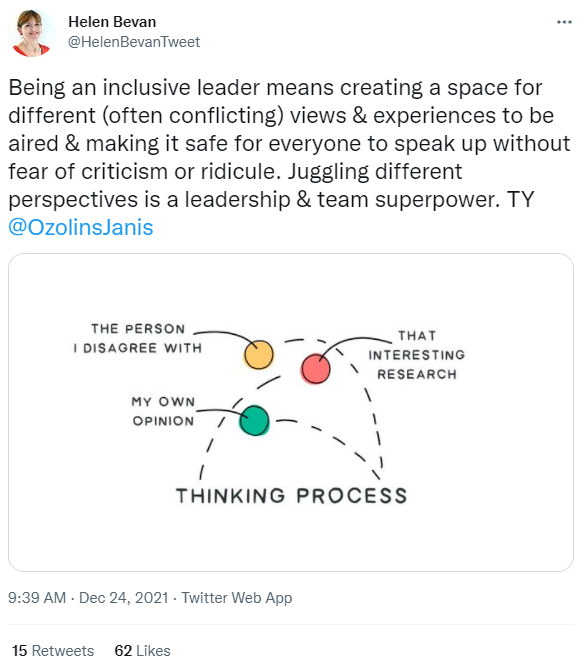The width and height of the screenshot is (585, 665).
Task: Click the 9:39 AM timestamp
Action: [x=37, y=598]
